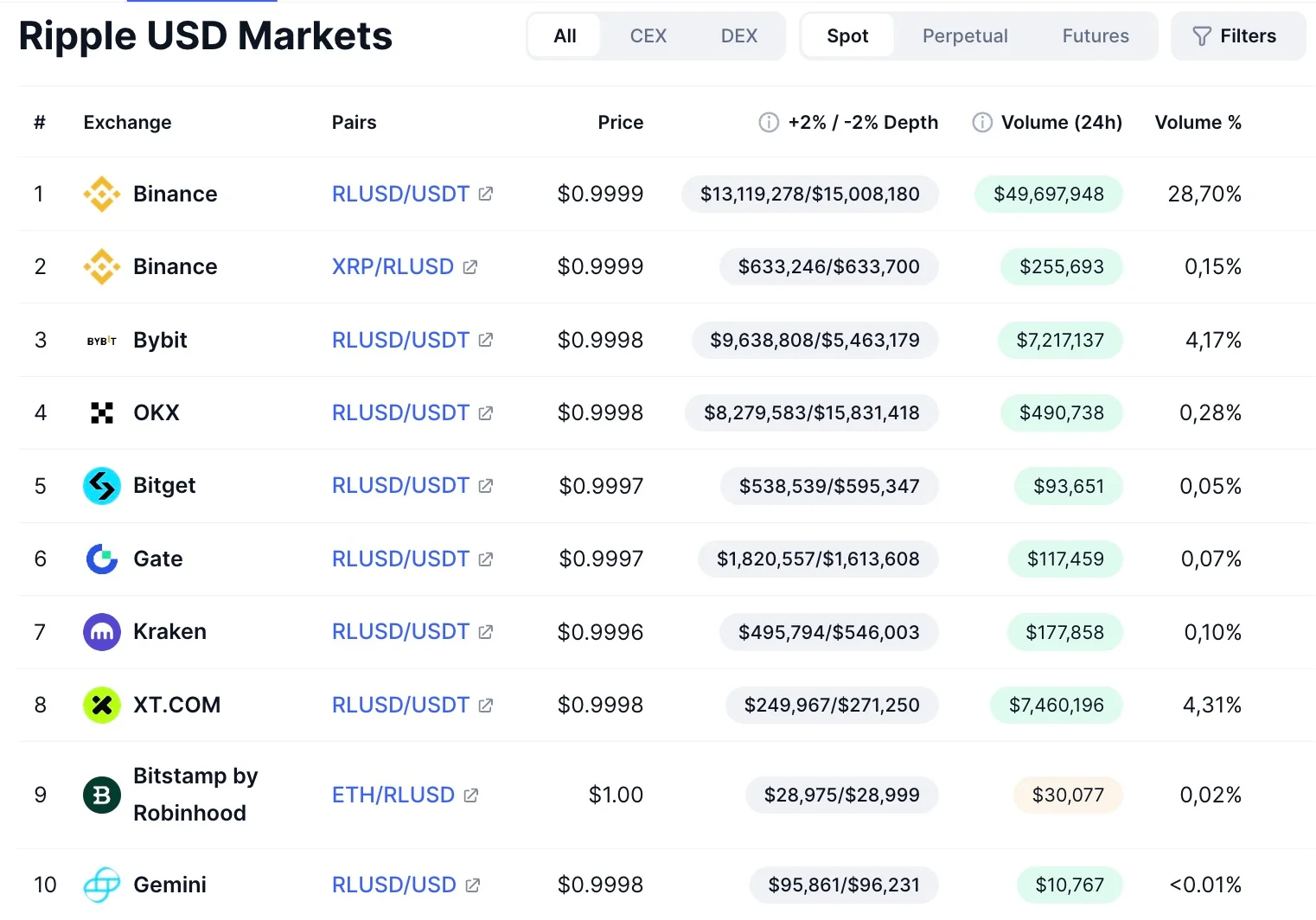Sort by the Price column header
The image size is (1316, 920).
point(621,123)
